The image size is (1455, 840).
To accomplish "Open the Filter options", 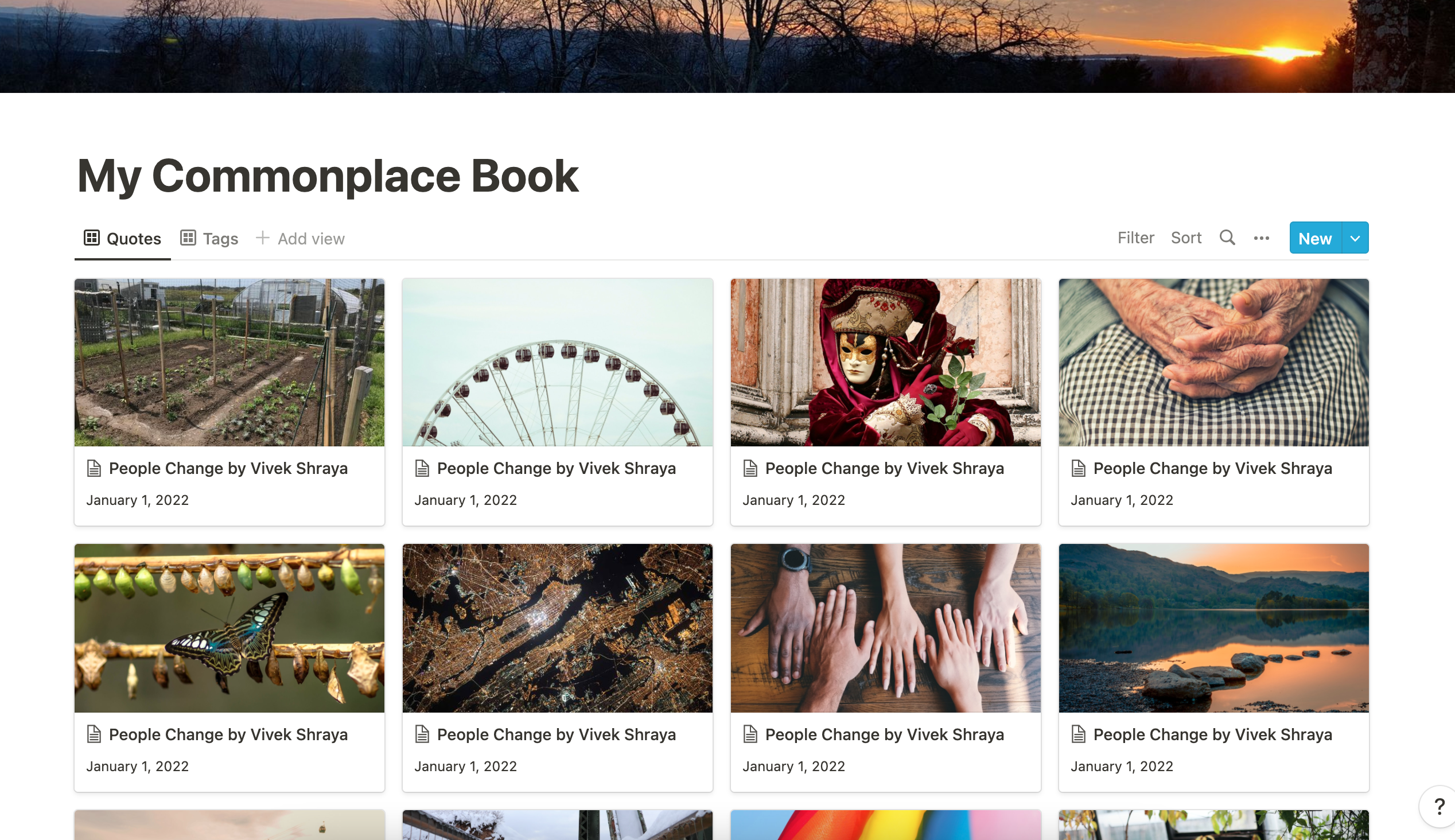I will (x=1135, y=238).
